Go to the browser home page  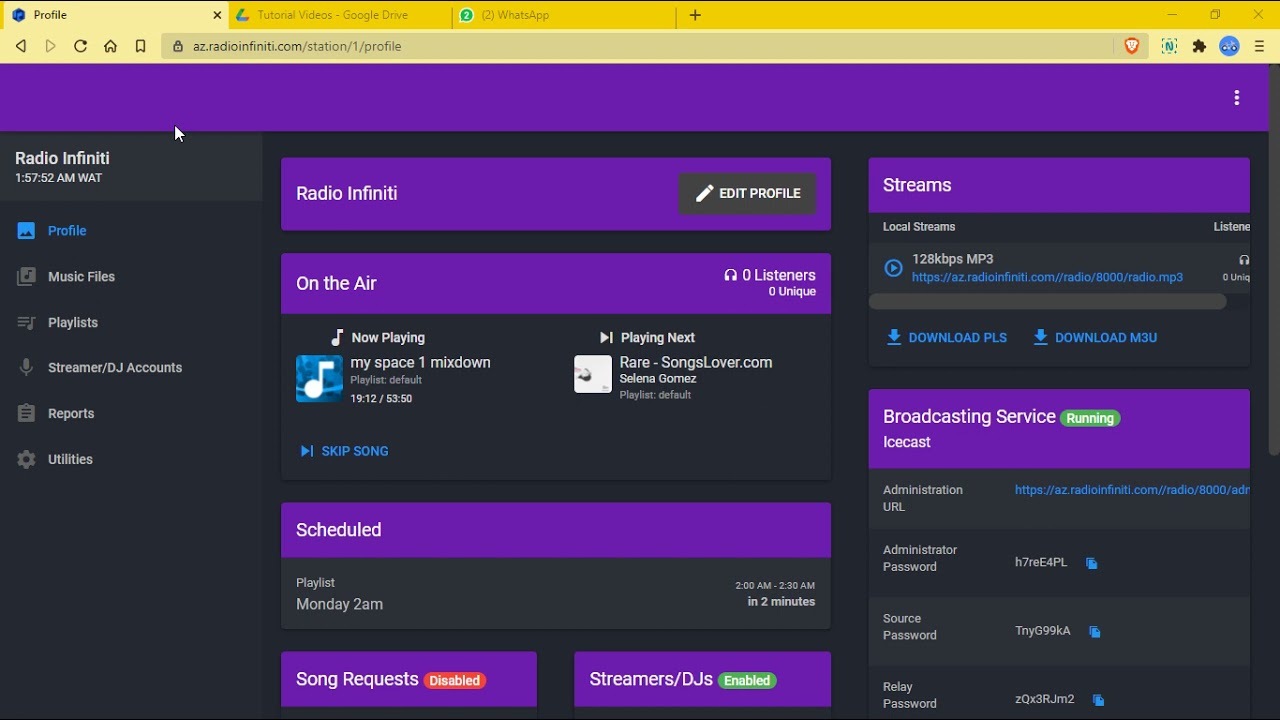point(111,46)
